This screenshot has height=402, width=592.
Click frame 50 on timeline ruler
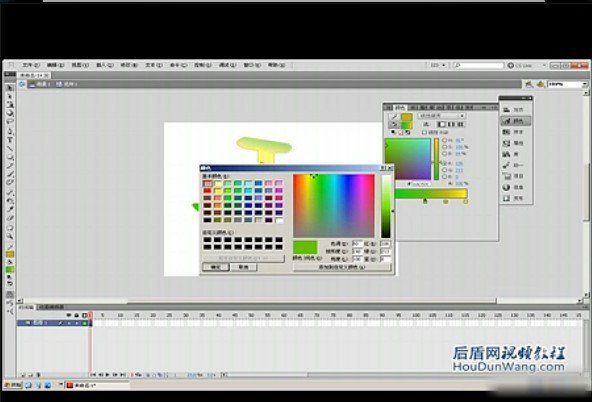tap(251, 315)
